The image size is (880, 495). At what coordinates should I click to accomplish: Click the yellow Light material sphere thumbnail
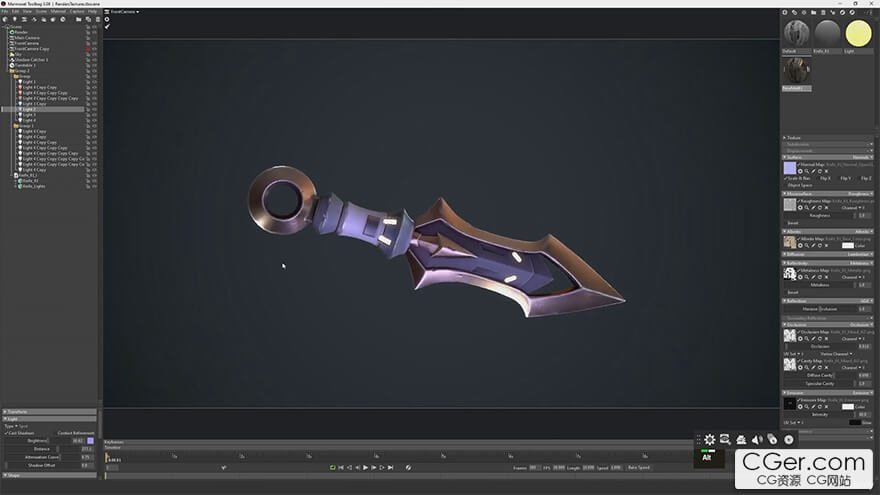(x=858, y=33)
